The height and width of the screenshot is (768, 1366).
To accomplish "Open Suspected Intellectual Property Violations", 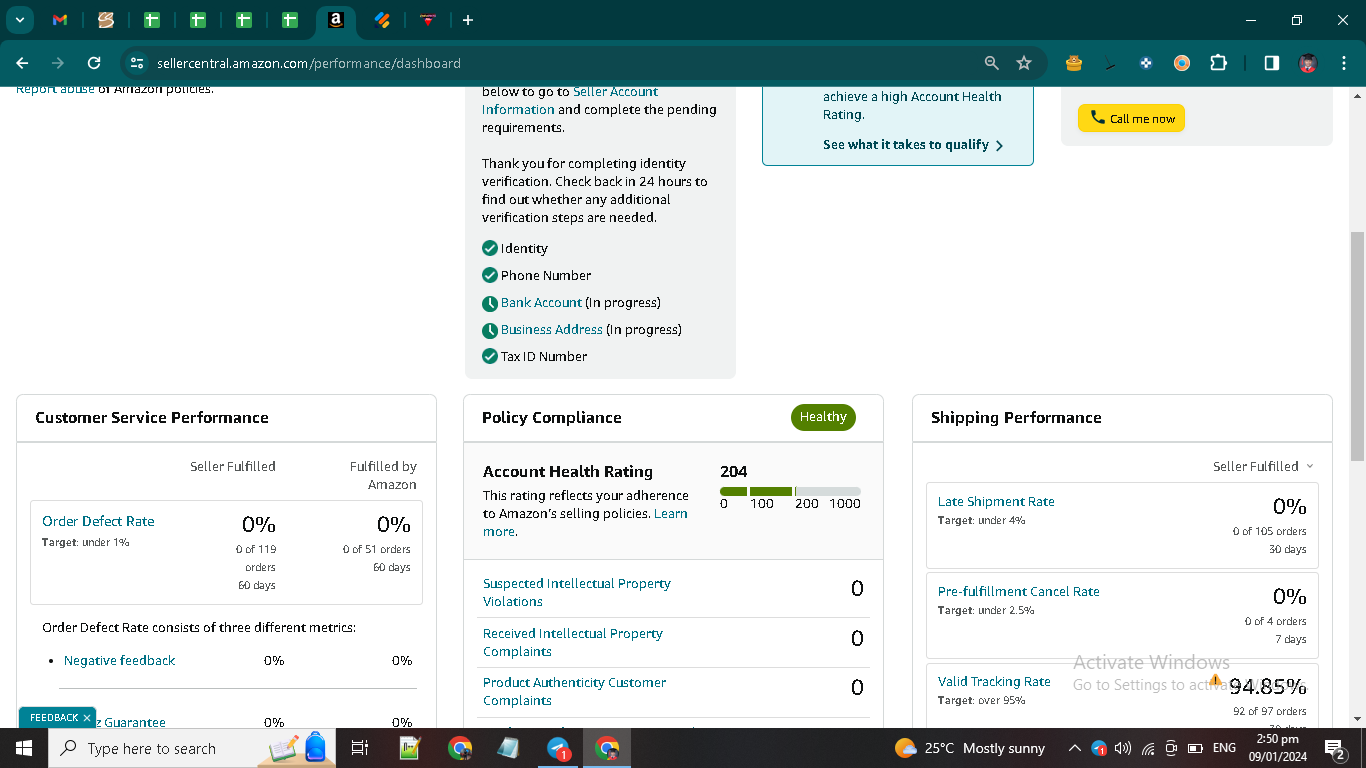I will click(577, 592).
